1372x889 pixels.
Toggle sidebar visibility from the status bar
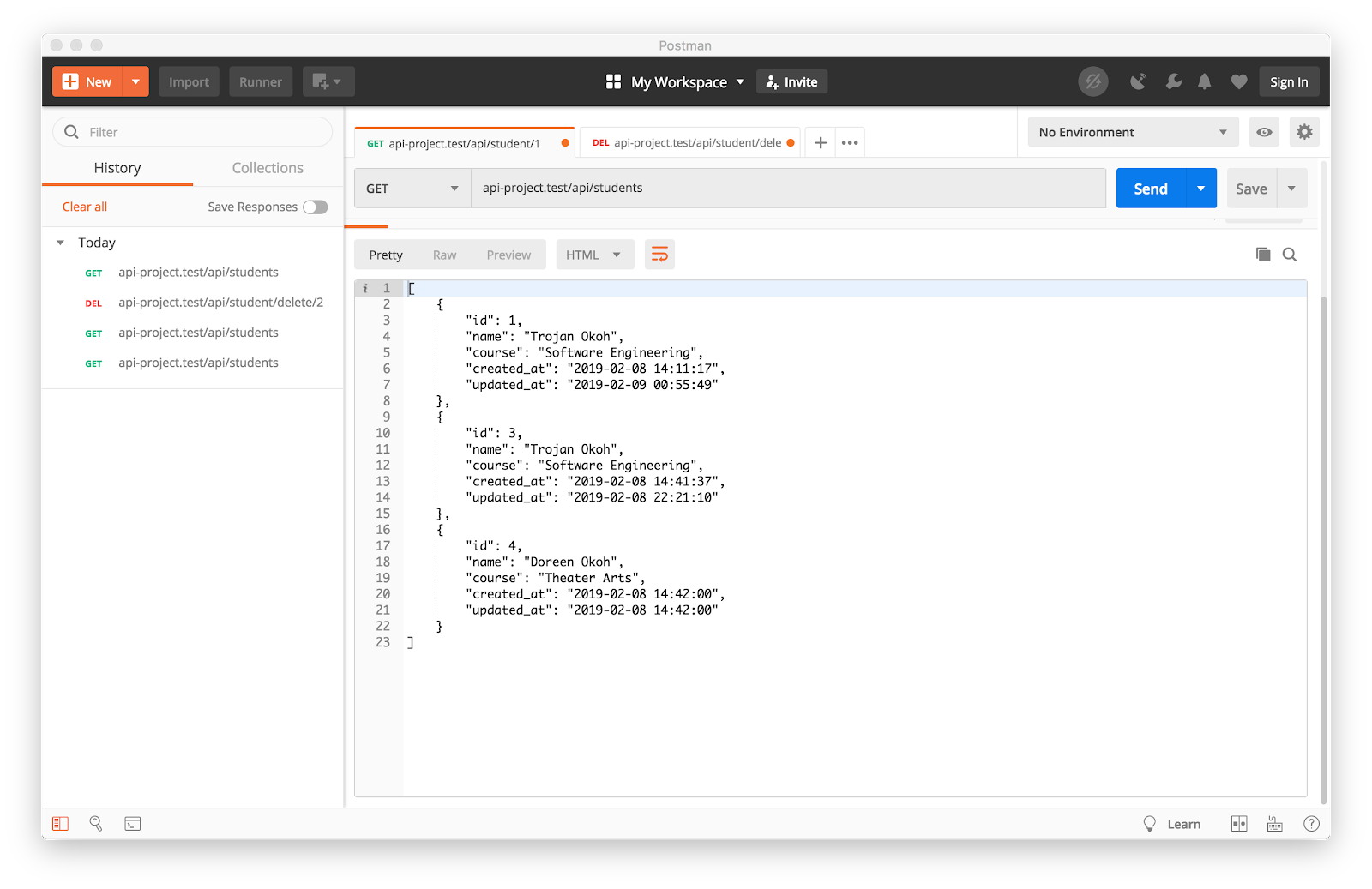tap(60, 824)
